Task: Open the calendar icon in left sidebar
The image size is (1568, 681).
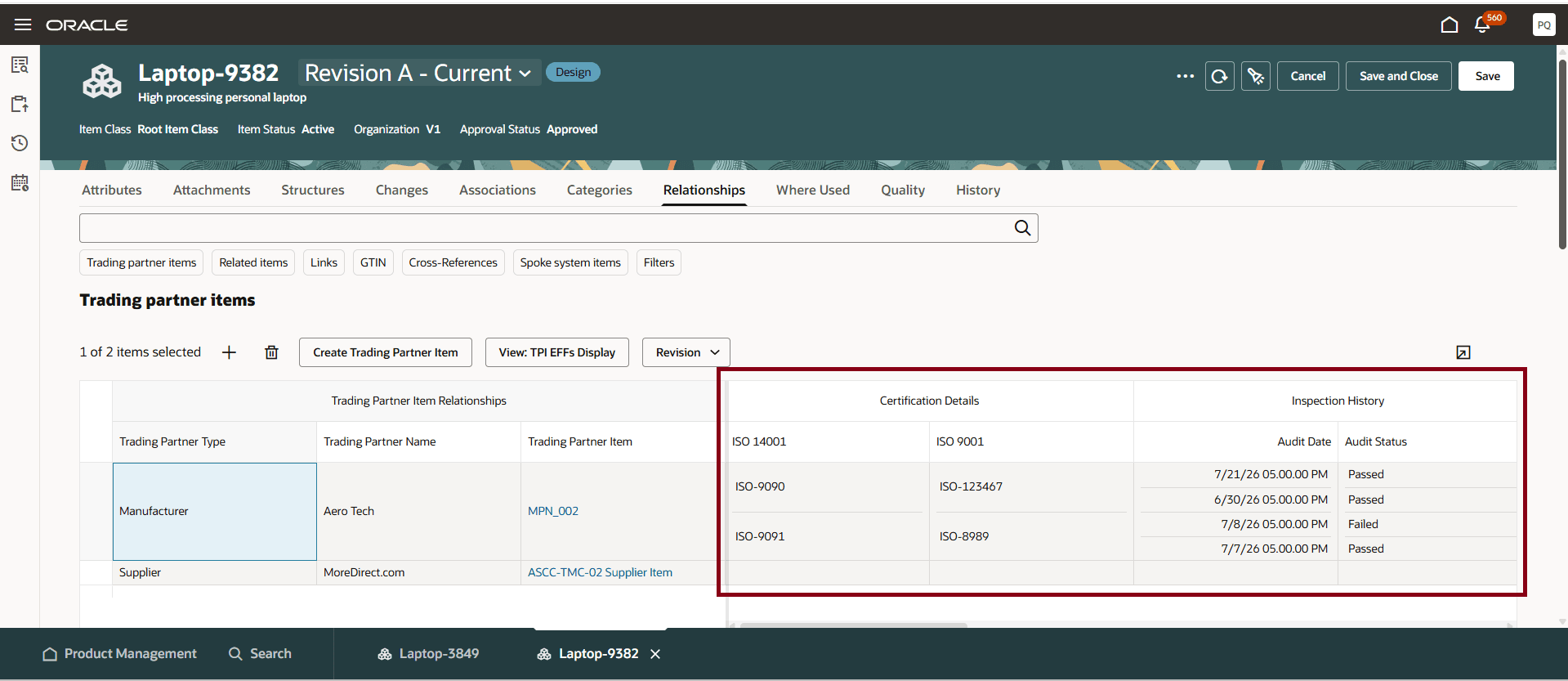Action: [x=20, y=182]
